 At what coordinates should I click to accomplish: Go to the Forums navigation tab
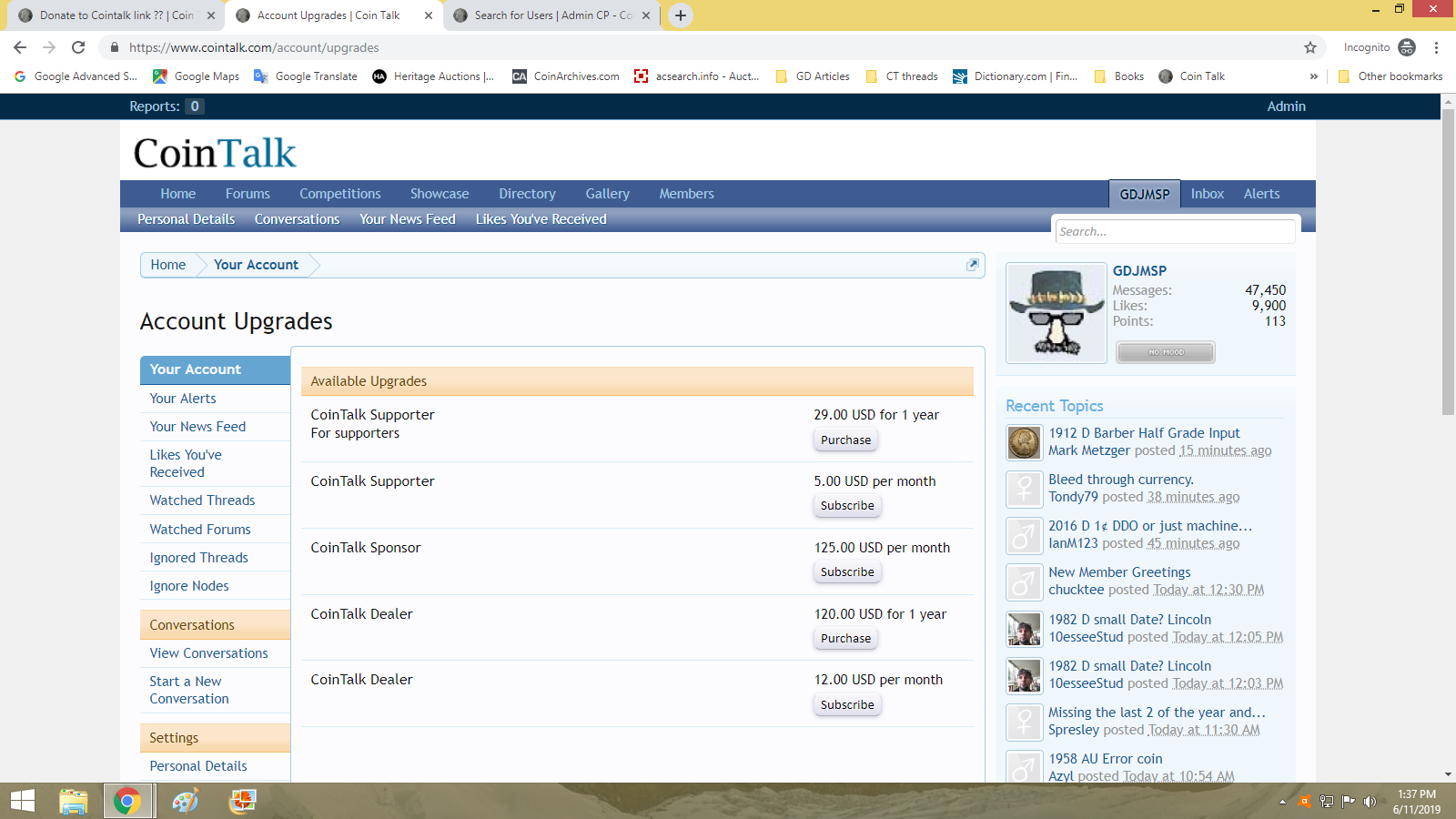tap(248, 194)
